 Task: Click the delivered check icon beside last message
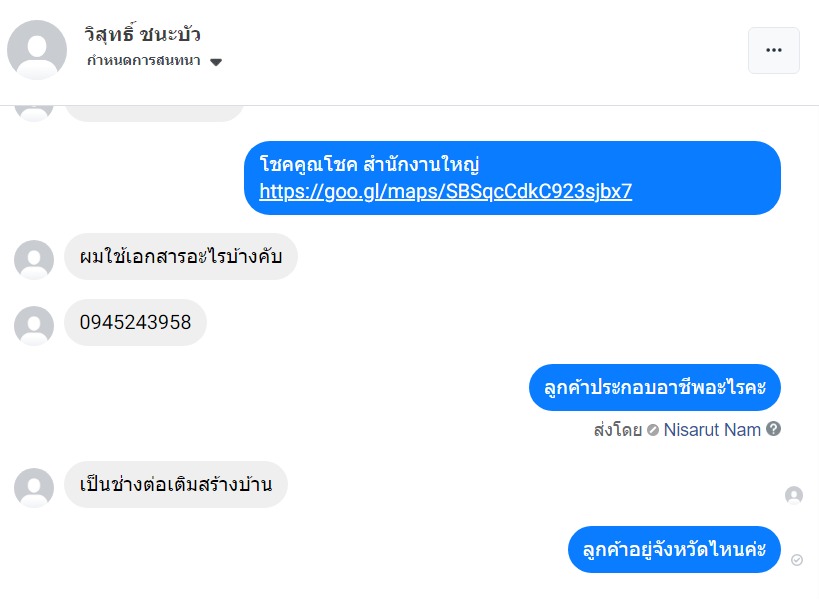(x=797, y=560)
